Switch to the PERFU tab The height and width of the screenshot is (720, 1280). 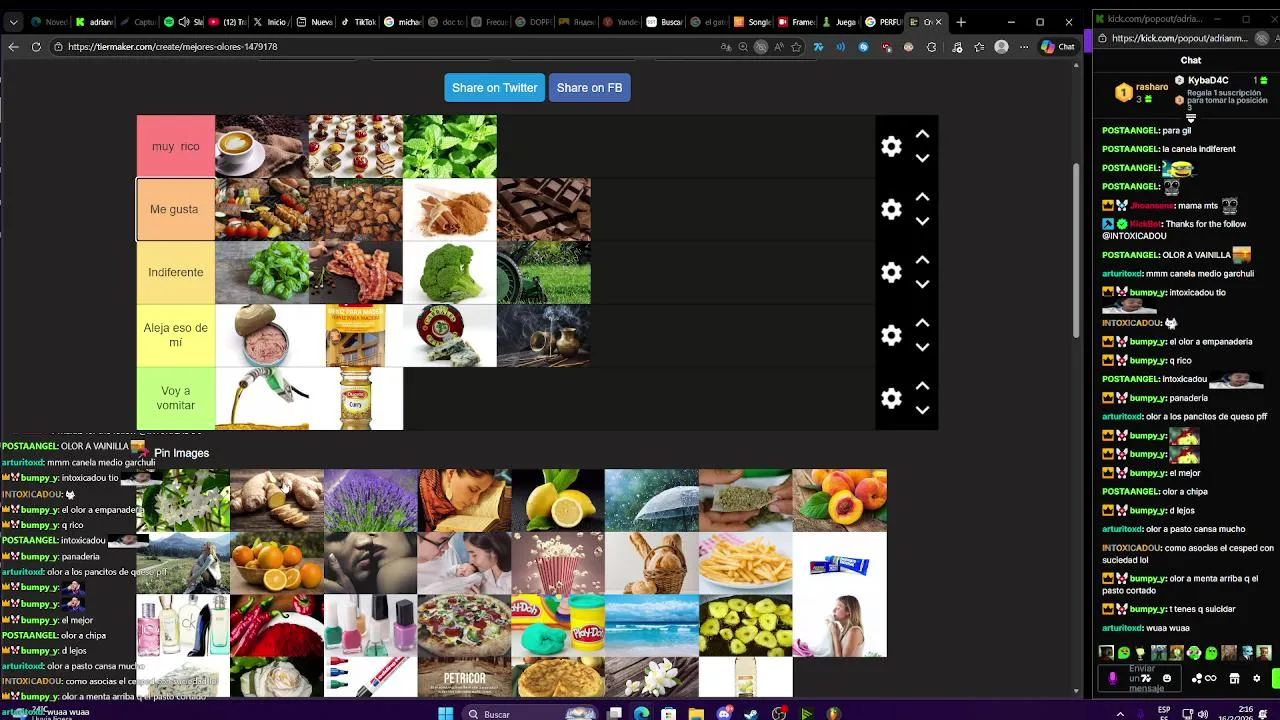[x=886, y=22]
